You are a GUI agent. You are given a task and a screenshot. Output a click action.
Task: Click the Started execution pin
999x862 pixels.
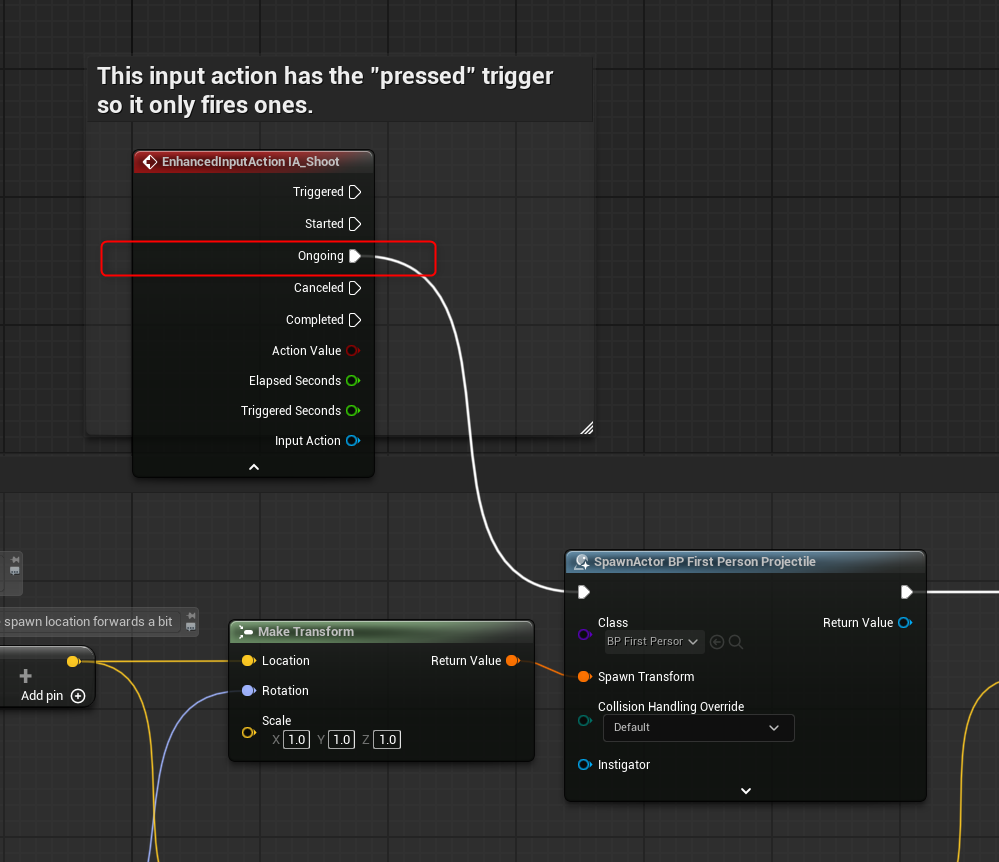(x=356, y=224)
